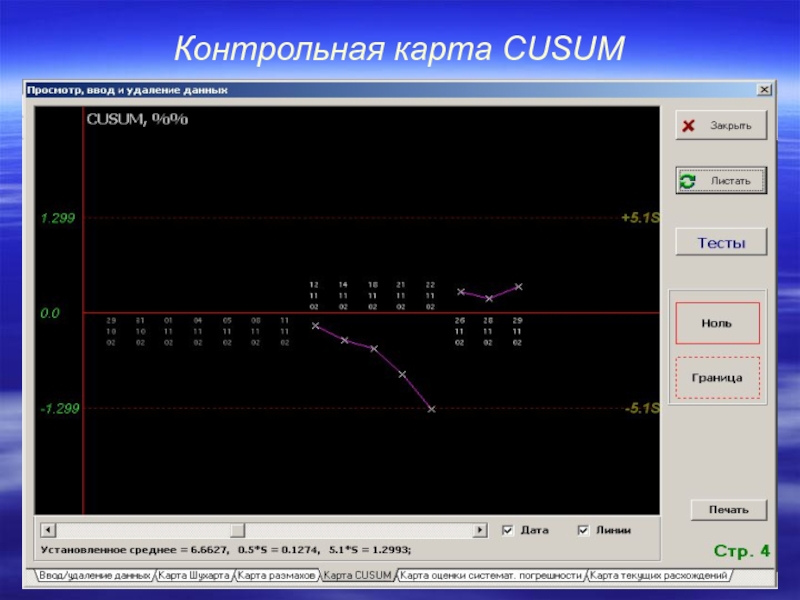Click the scrollbar left arrow
Image resolution: width=800 pixels, height=600 pixels.
(46, 530)
